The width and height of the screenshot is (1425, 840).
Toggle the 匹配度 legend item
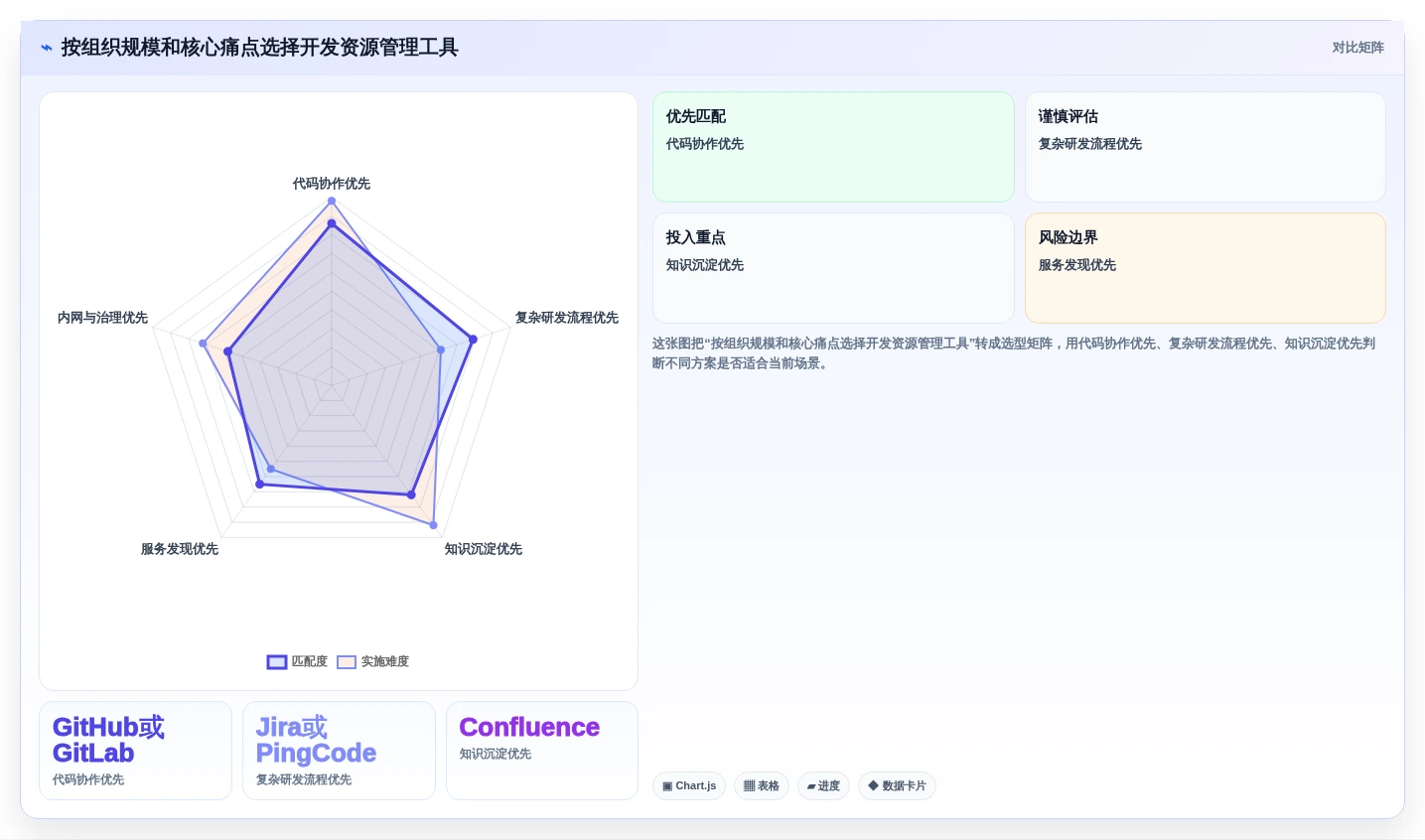click(297, 661)
